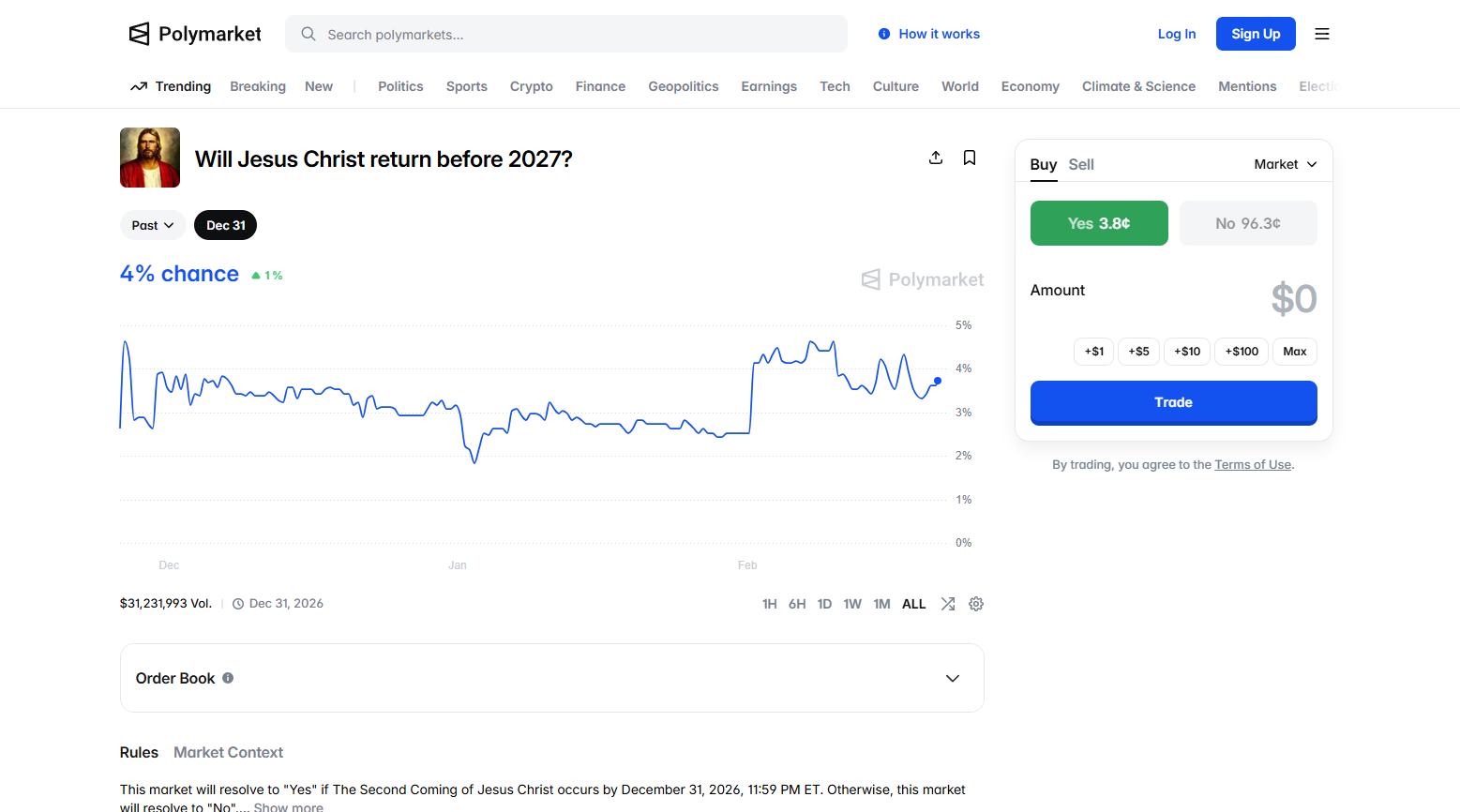Click the Search polymarkets input field
This screenshot has height=812, width=1460.
click(x=581, y=35)
